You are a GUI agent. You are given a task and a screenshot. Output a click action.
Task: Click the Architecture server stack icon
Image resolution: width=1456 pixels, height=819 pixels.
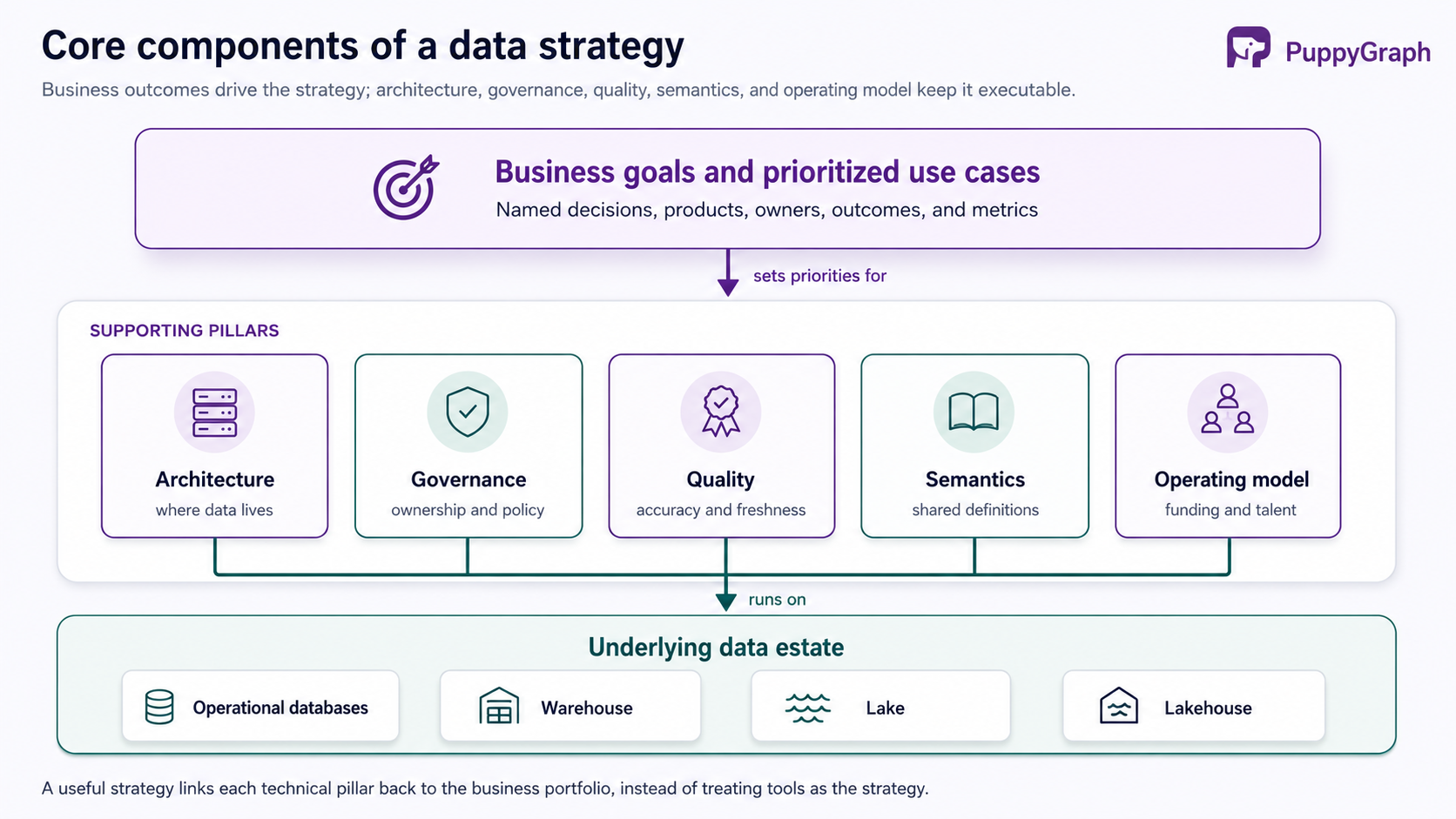tap(214, 413)
